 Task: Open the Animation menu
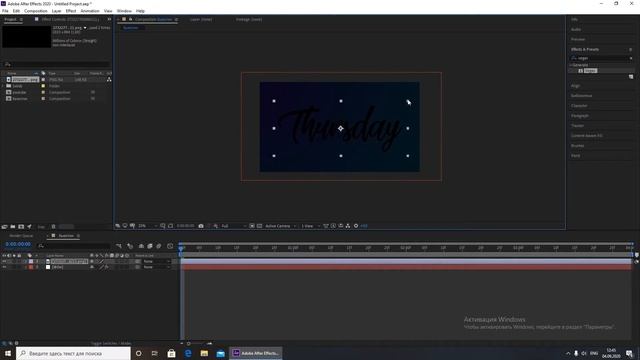[90, 11]
